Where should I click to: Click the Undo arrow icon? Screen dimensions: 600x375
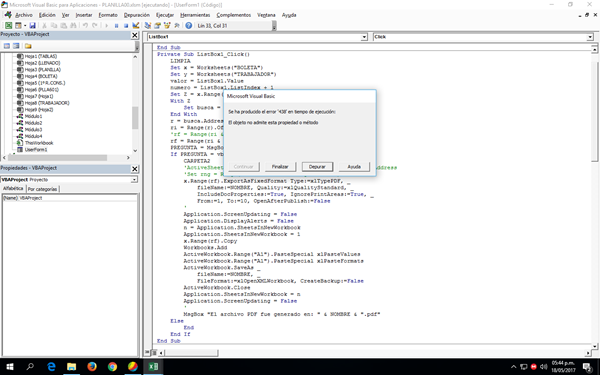pos(85,26)
